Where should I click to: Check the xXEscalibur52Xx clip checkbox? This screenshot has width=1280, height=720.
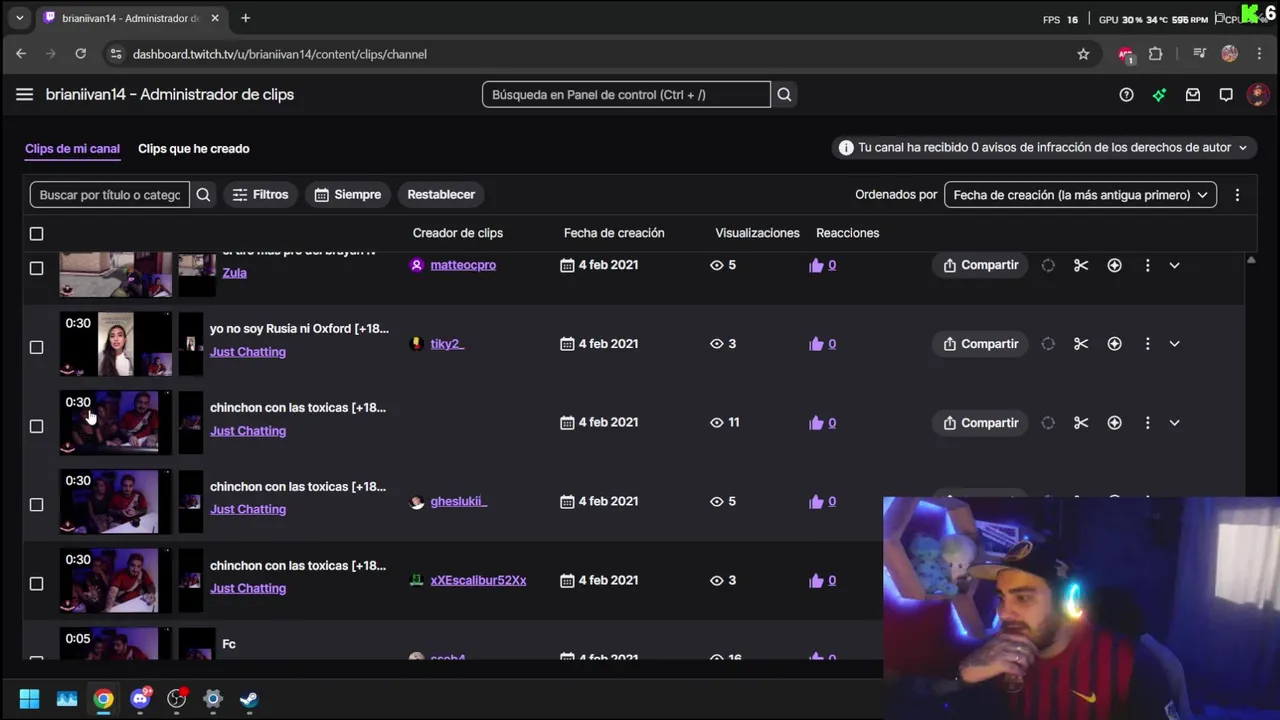pyautogui.click(x=37, y=583)
